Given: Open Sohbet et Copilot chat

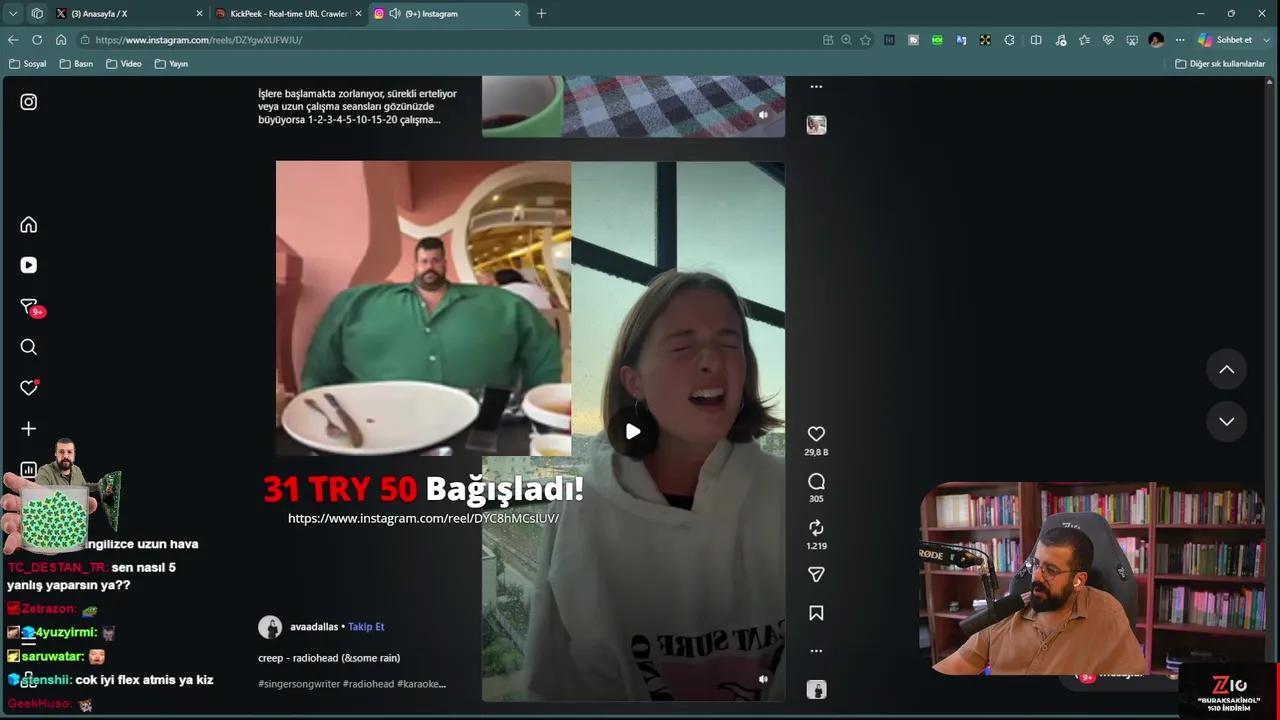Looking at the screenshot, I should pyautogui.click(x=1225, y=40).
